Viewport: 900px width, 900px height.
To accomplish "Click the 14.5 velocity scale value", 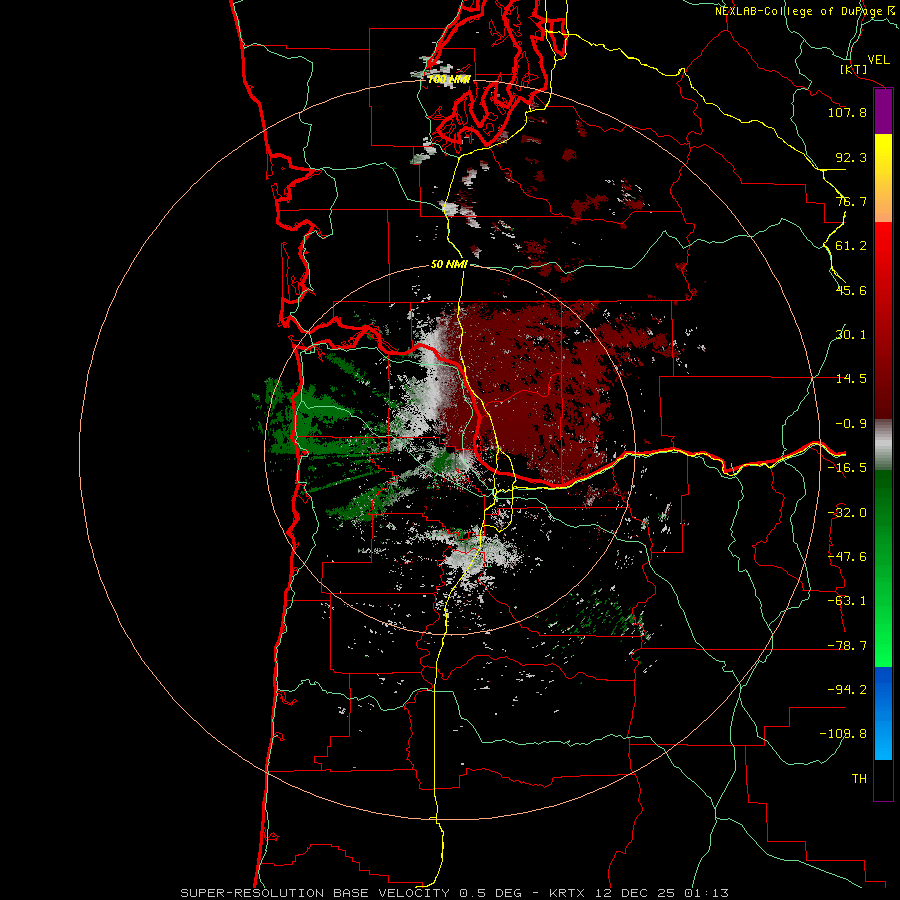I will coord(851,379).
